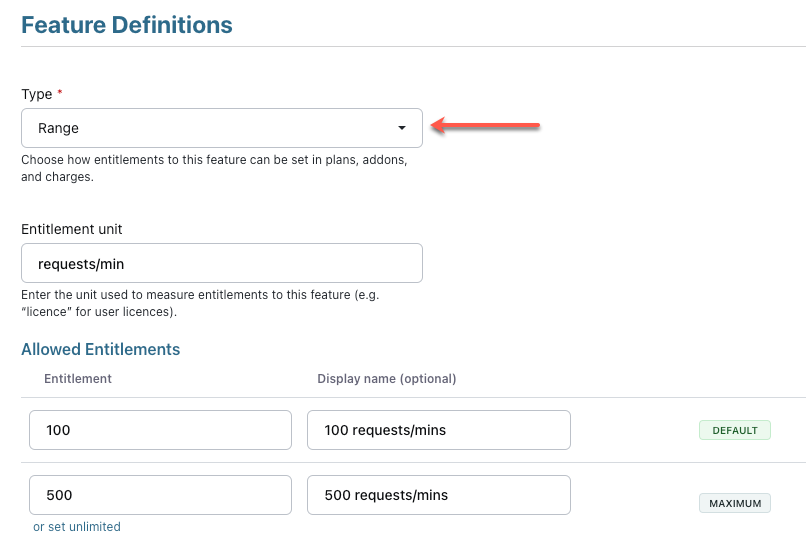Click the Feature Definitions heading

(x=127, y=25)
